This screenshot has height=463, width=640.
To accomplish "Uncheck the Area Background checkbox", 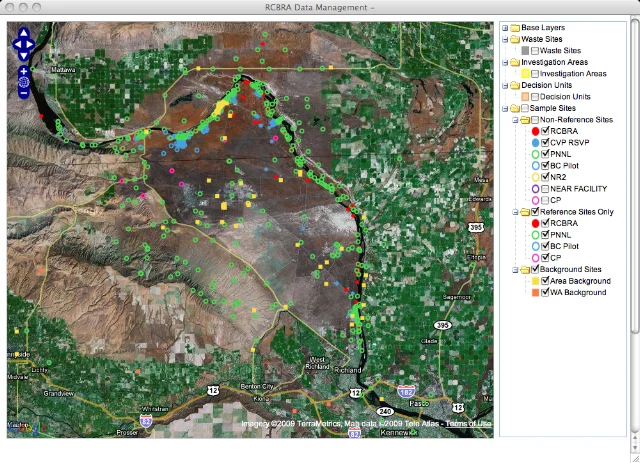I will [x=545, y=280].
